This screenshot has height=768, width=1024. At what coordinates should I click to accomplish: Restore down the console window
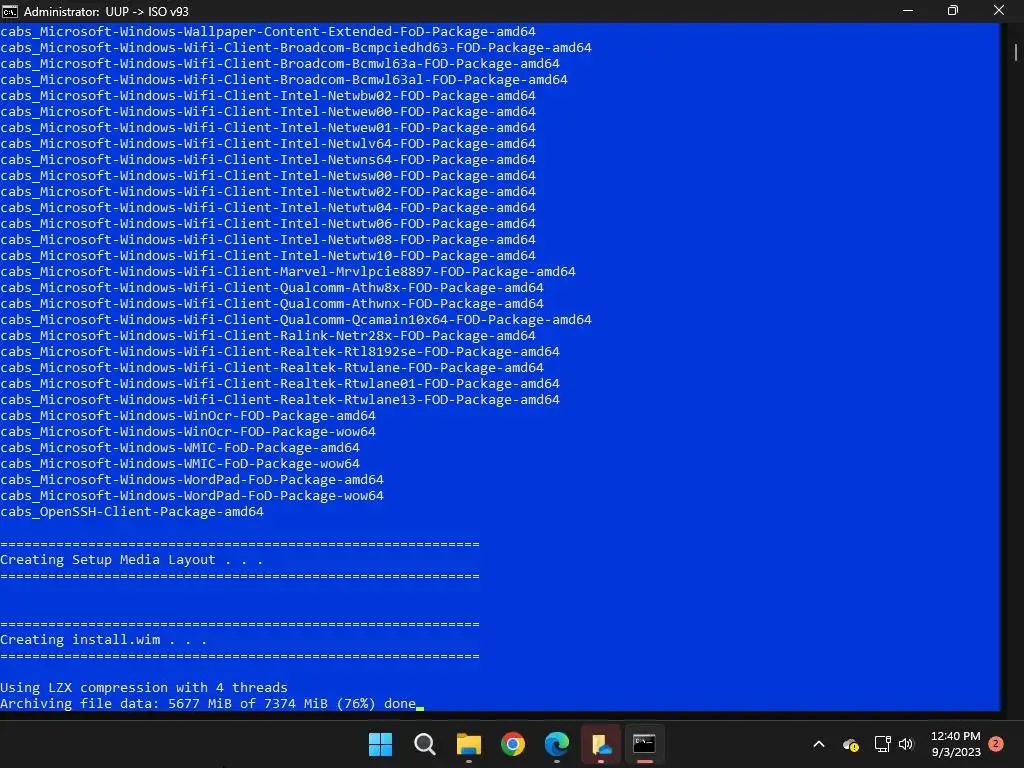953,10
